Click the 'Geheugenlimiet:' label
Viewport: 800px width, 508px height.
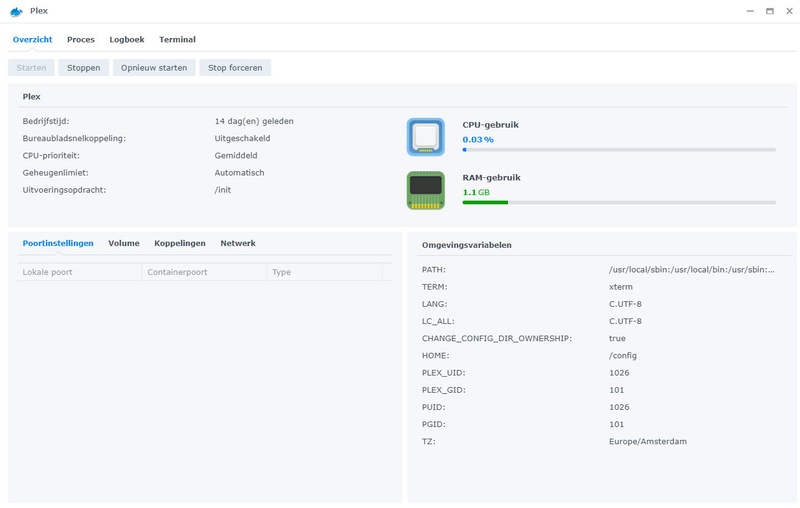(x=56, y=173)
